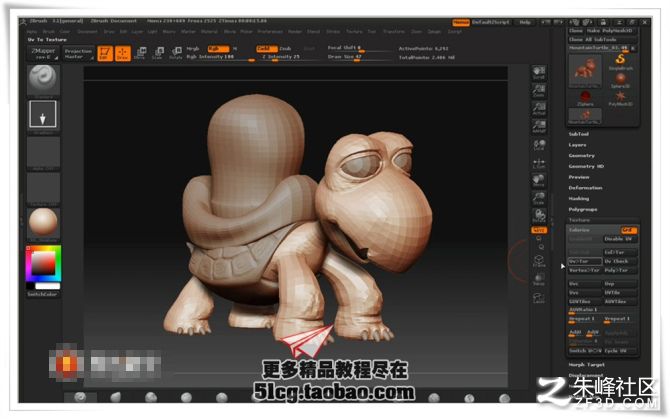Viewport: 670px width, 419px height.
Task: Click the Transp transparency icon
Action: coord(539,279)
